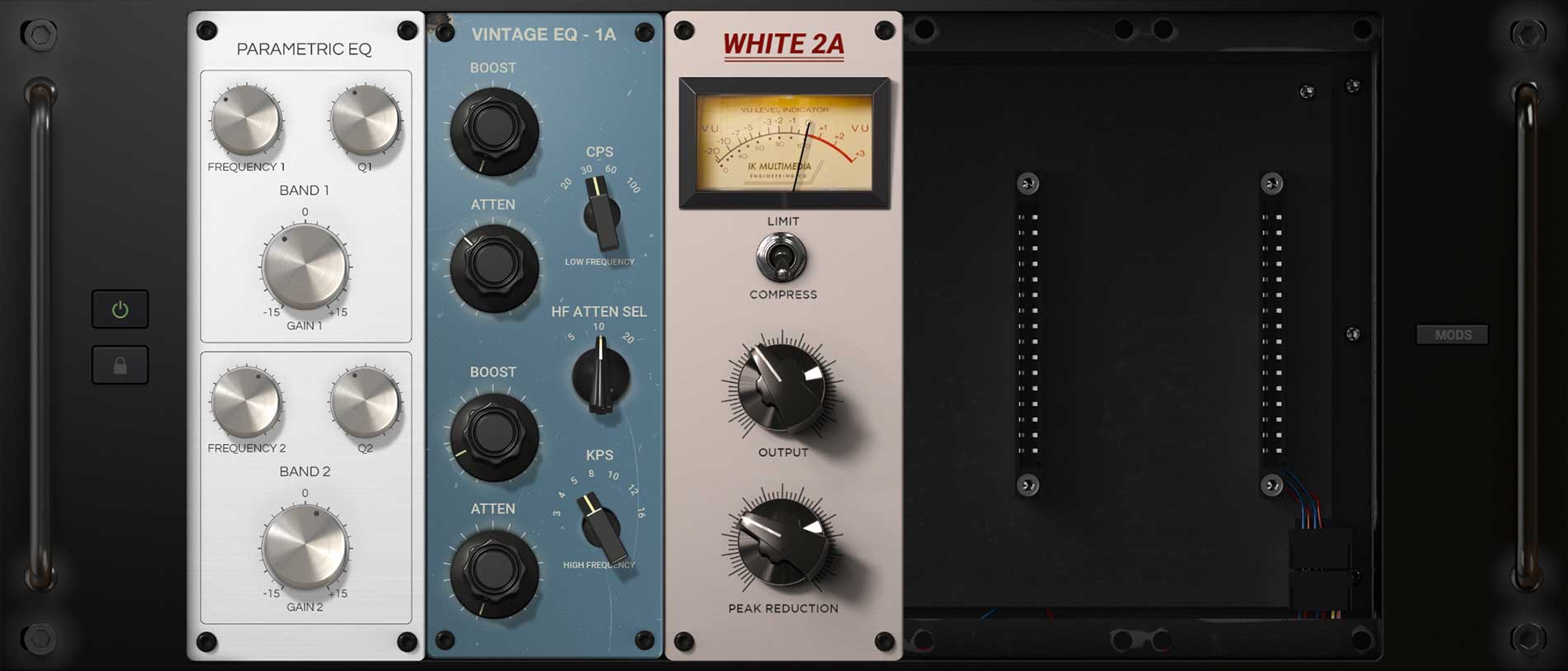Click the high frequency ATTEN knob

click(494, 572)
